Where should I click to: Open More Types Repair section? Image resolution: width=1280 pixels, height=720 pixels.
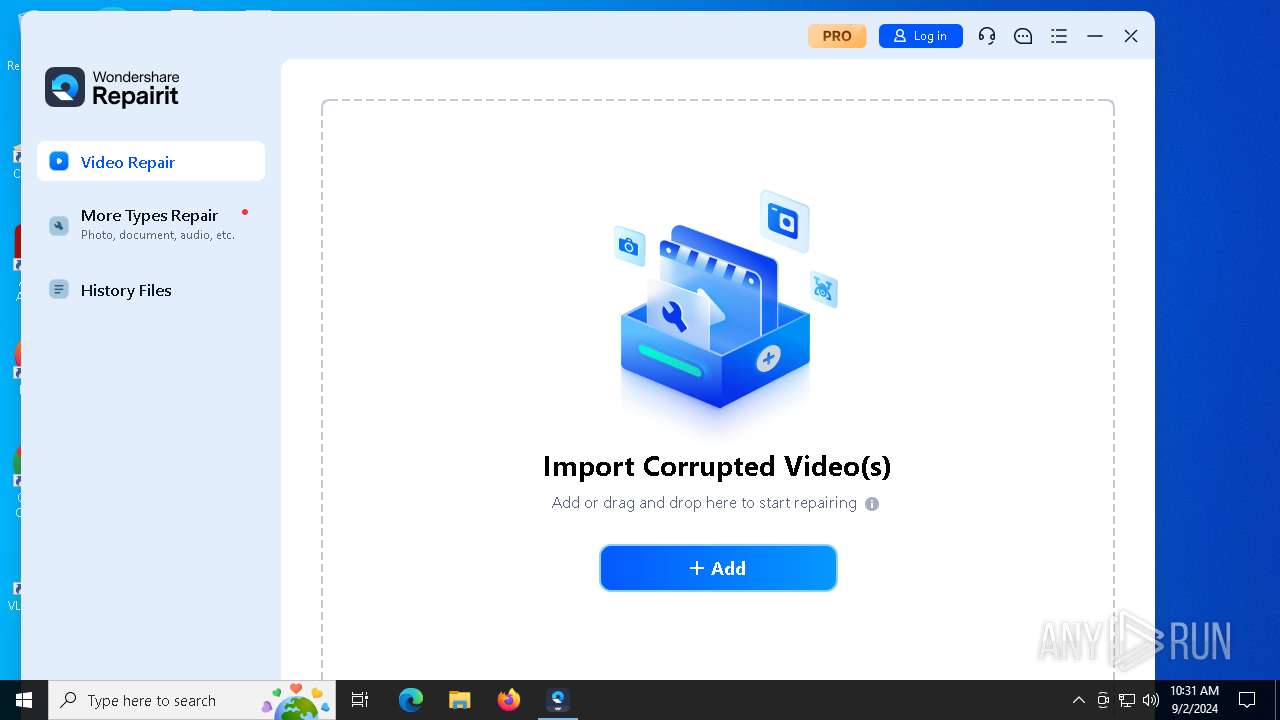[x=151, y=224]
